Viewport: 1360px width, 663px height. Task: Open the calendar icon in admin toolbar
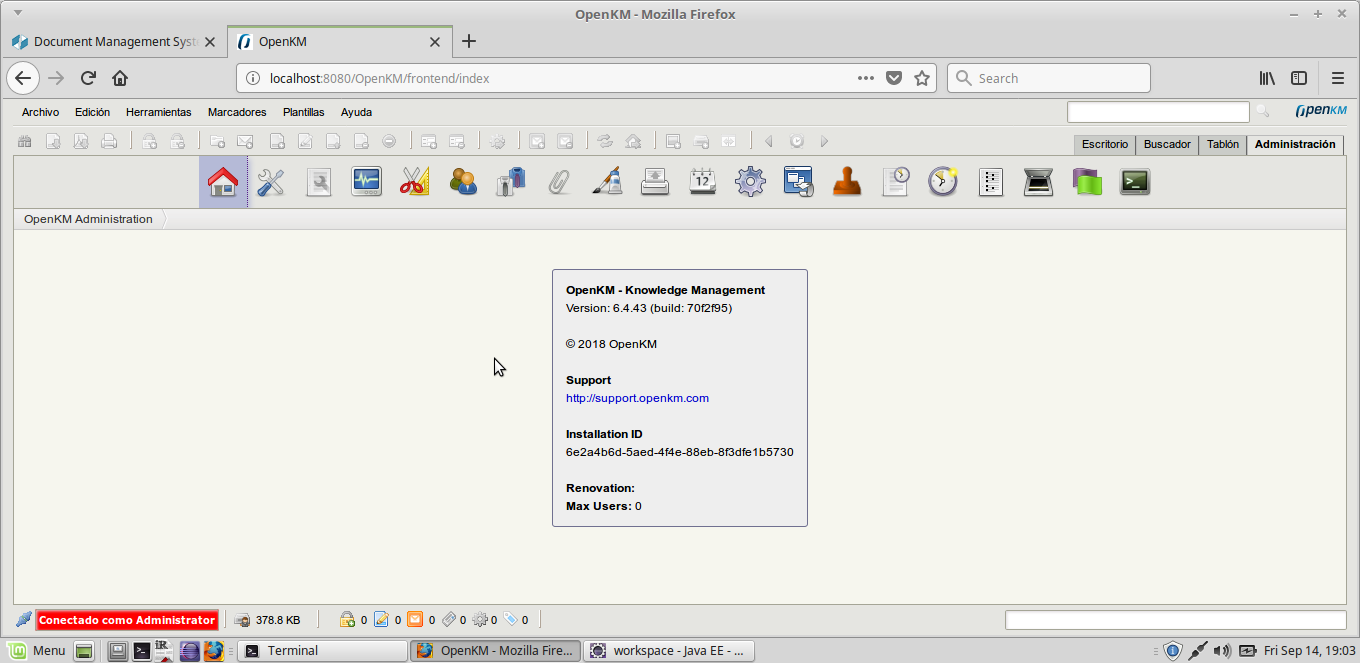click(x=703, y=181)
